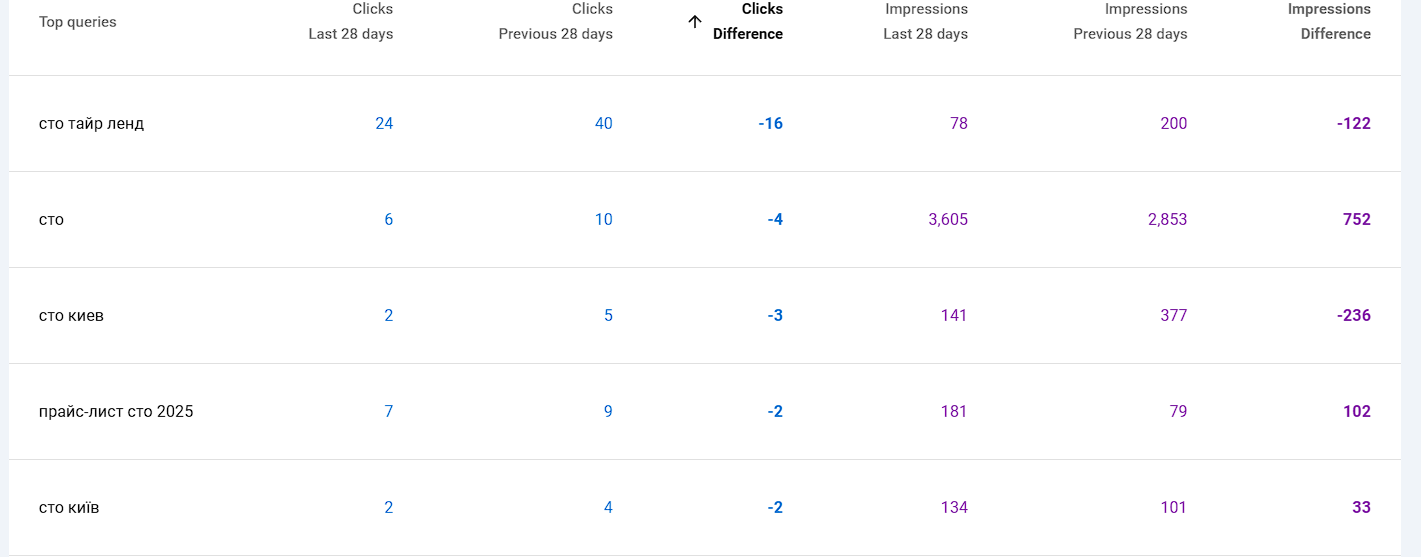This screenshot has height=557, width=1421.
Task: Click the 40 previous clicks value
Action: coord(603,124)
